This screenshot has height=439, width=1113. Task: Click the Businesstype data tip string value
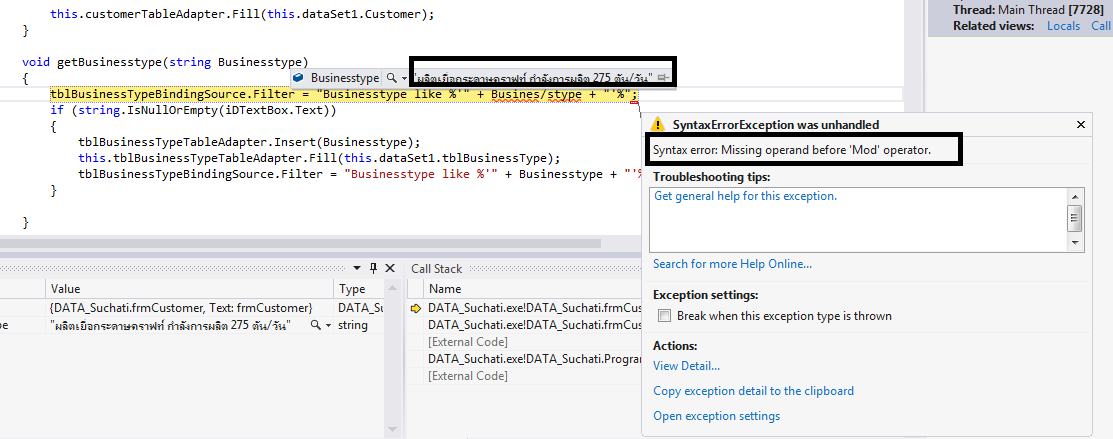(533, 77)
